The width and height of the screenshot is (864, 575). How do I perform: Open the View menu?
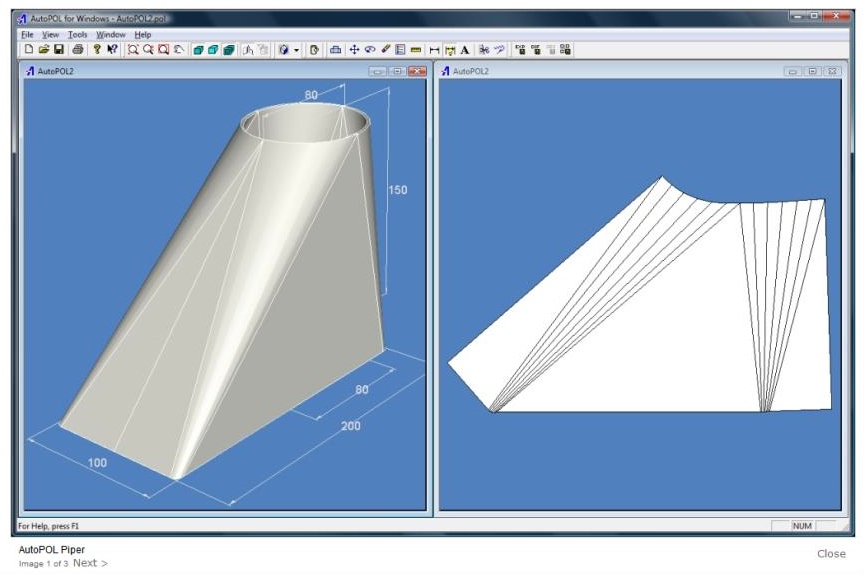(50, 34)
